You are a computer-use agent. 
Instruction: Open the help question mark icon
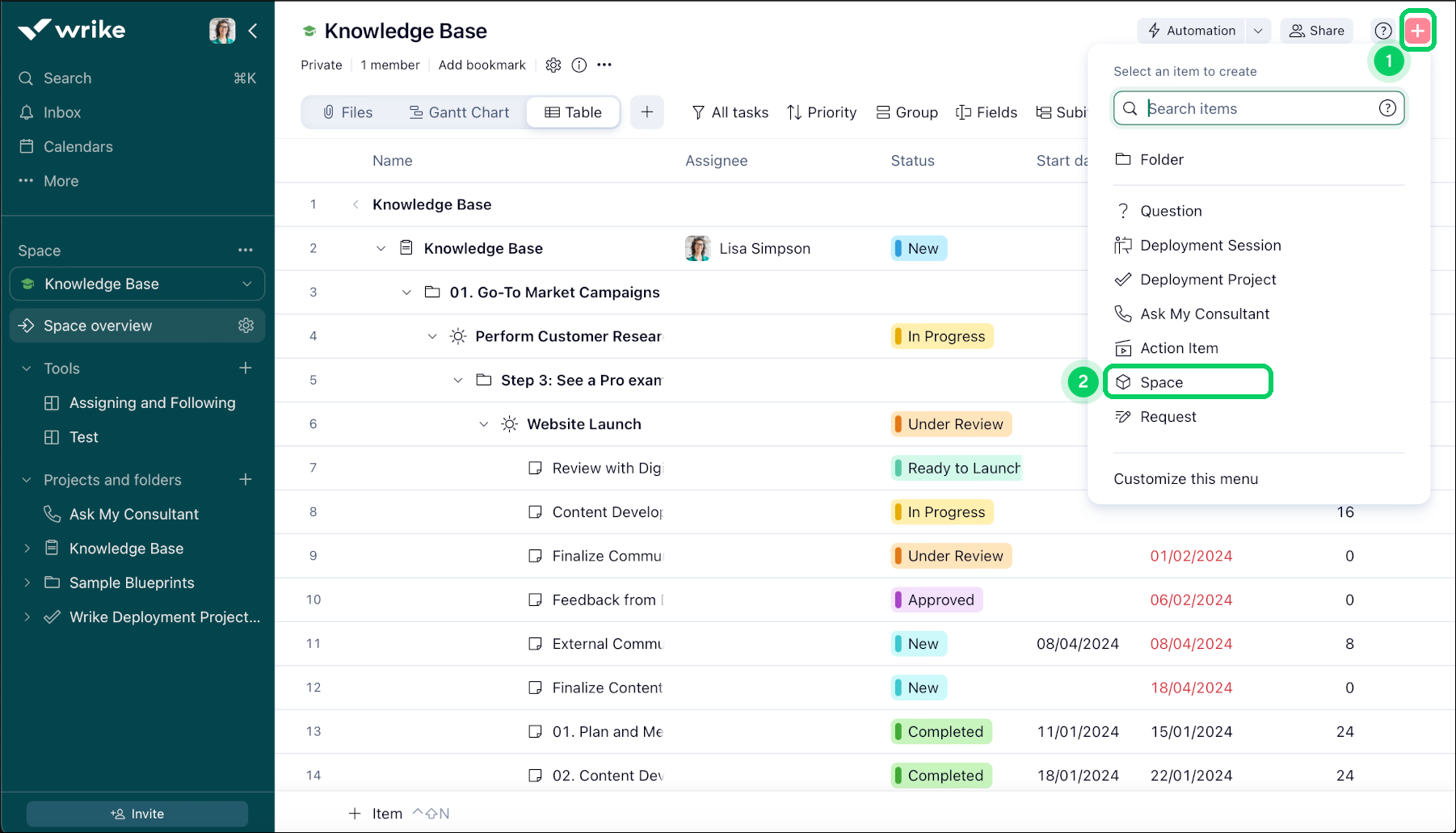[x=1382, y=31]
